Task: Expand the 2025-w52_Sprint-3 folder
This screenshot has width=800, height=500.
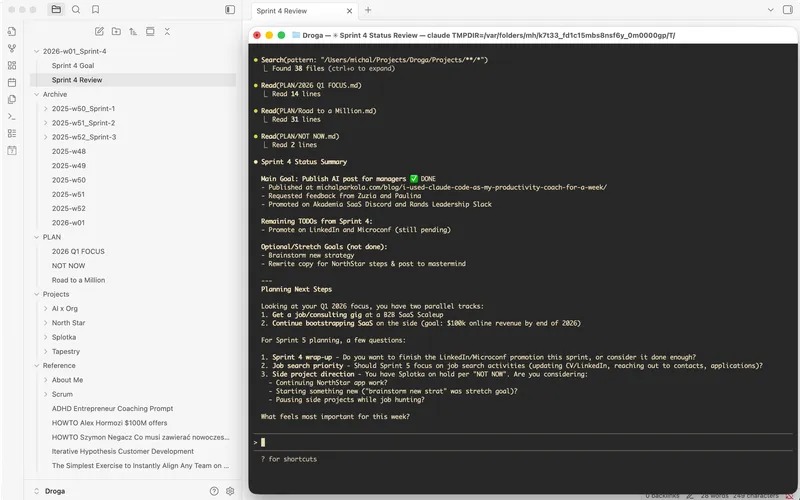Action: coord(45,137)
